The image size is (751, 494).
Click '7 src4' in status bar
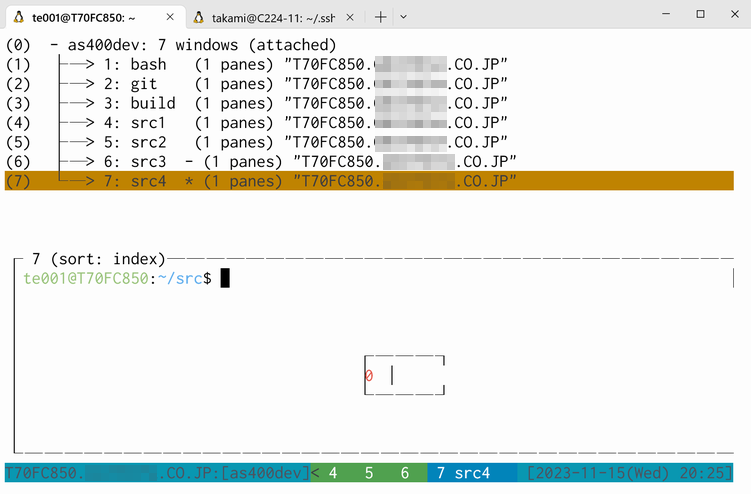(x=463, y=473)
